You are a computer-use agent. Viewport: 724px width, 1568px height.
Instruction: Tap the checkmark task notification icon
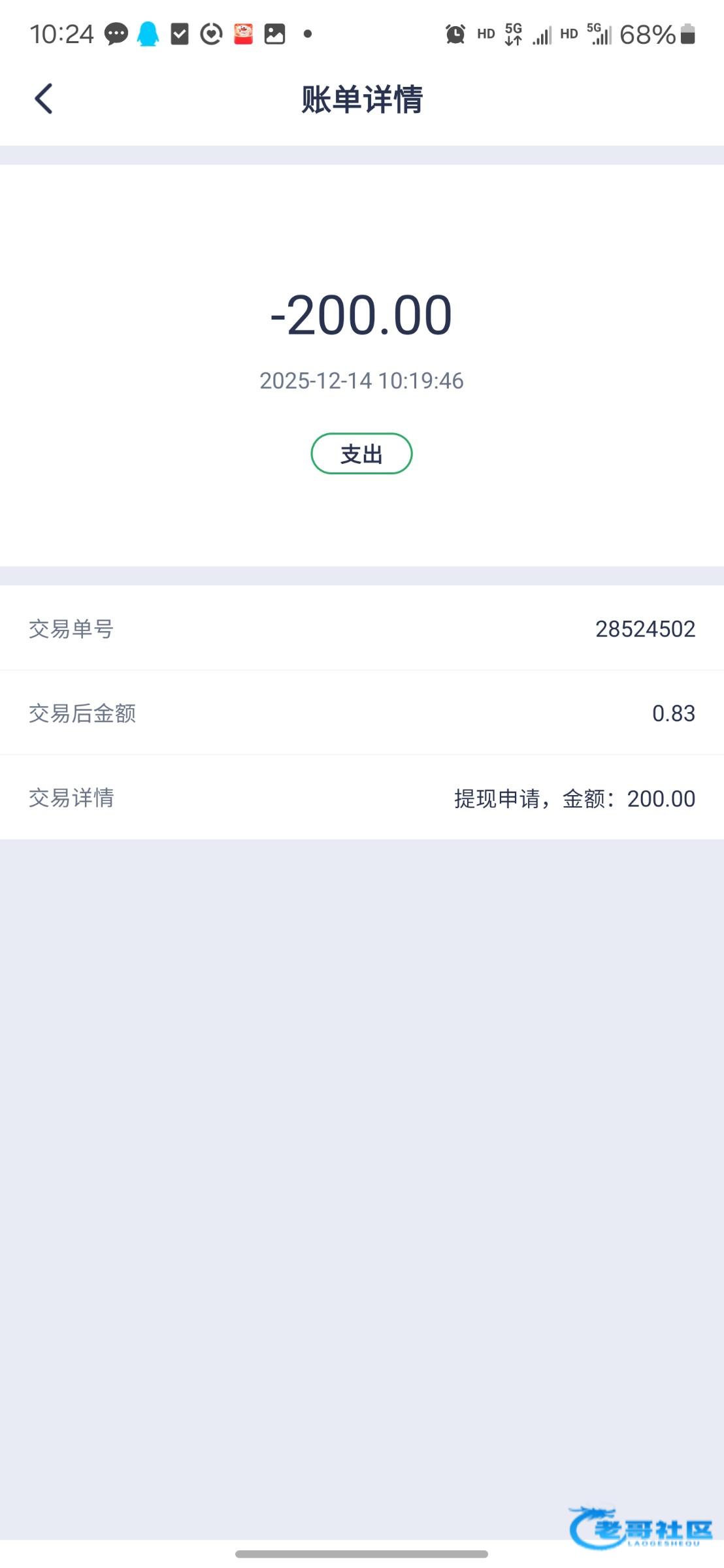179,34
